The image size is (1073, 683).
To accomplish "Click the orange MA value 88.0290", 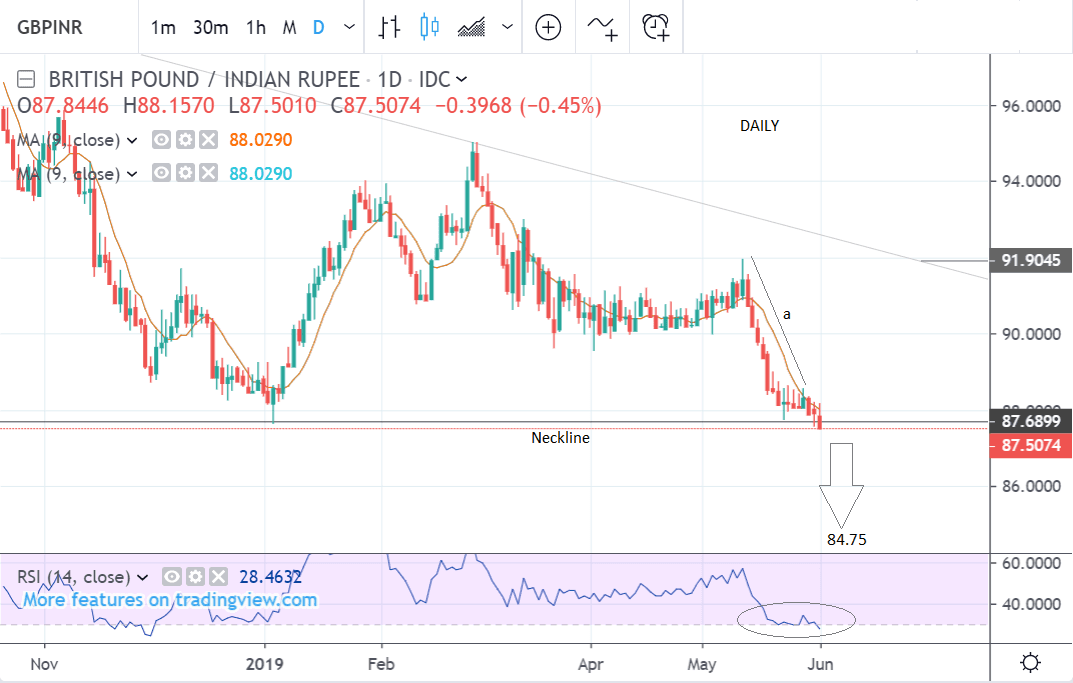I will pos(261,140).
